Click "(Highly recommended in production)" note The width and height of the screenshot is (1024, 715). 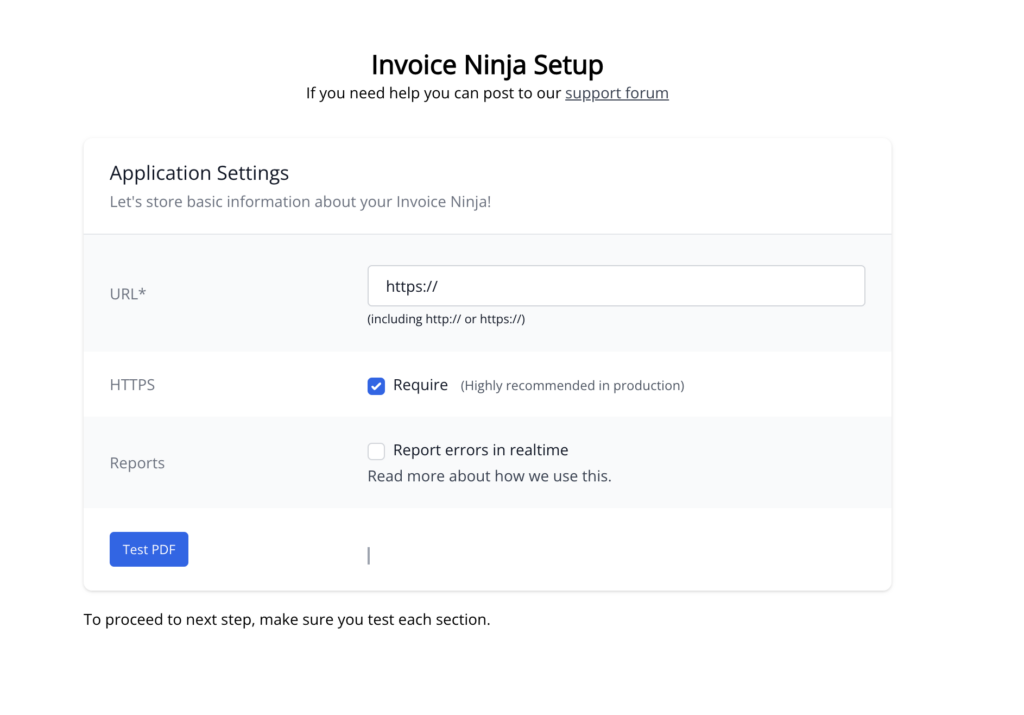click(x=572, y=386)
